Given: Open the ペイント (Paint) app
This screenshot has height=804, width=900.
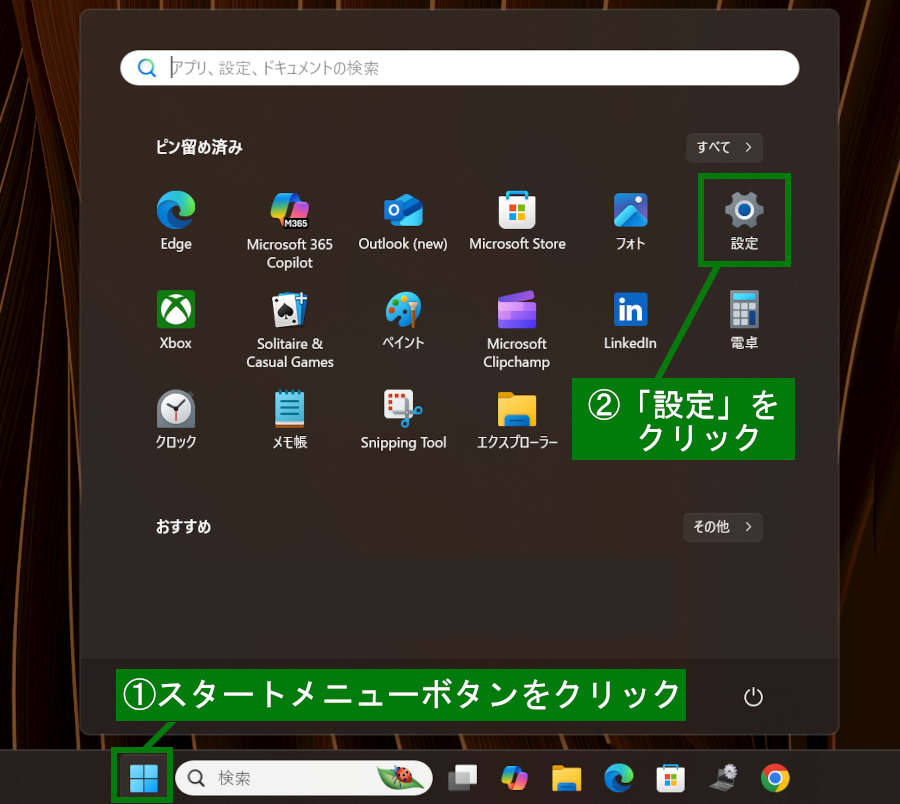Looking at the screenshot, I should 403,320.
